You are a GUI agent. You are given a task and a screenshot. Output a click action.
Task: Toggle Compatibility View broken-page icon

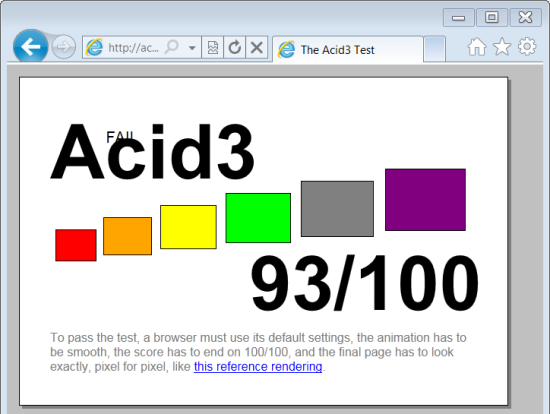click(x=213, y=47)
